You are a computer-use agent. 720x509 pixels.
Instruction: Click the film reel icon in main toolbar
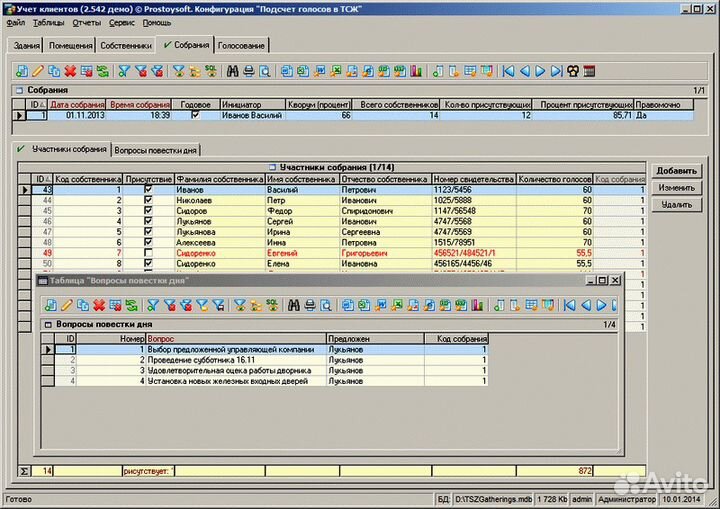pyautogui.click(x=573, y=71)
